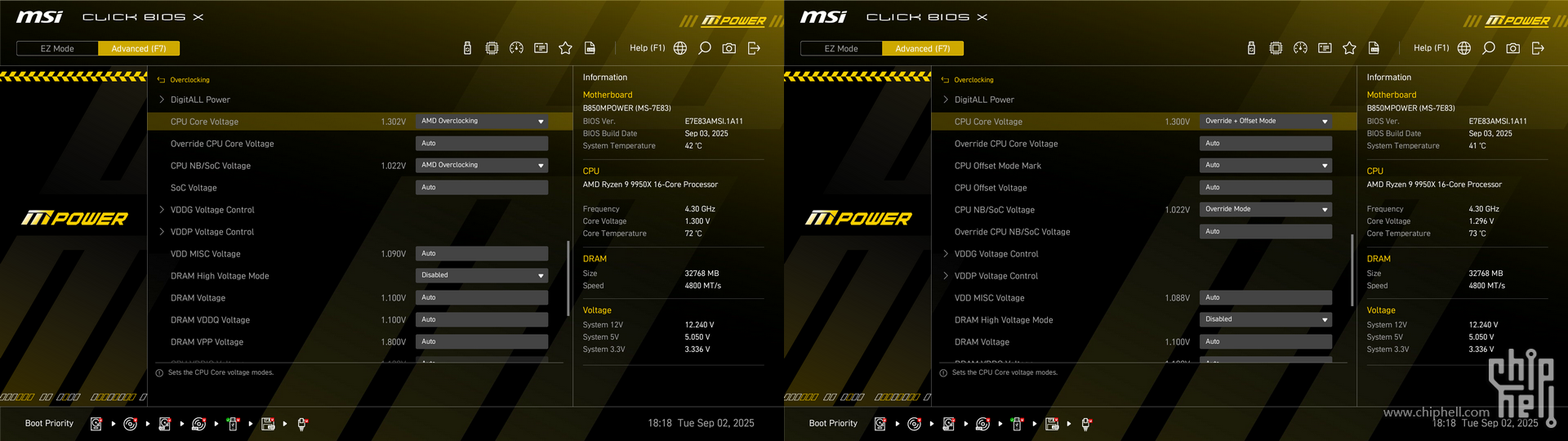Select USB key boot device in right window

[1017, 424]
